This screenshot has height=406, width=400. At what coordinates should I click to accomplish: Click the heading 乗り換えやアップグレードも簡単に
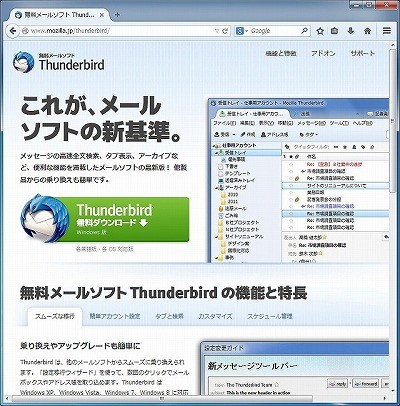(80, 346)
